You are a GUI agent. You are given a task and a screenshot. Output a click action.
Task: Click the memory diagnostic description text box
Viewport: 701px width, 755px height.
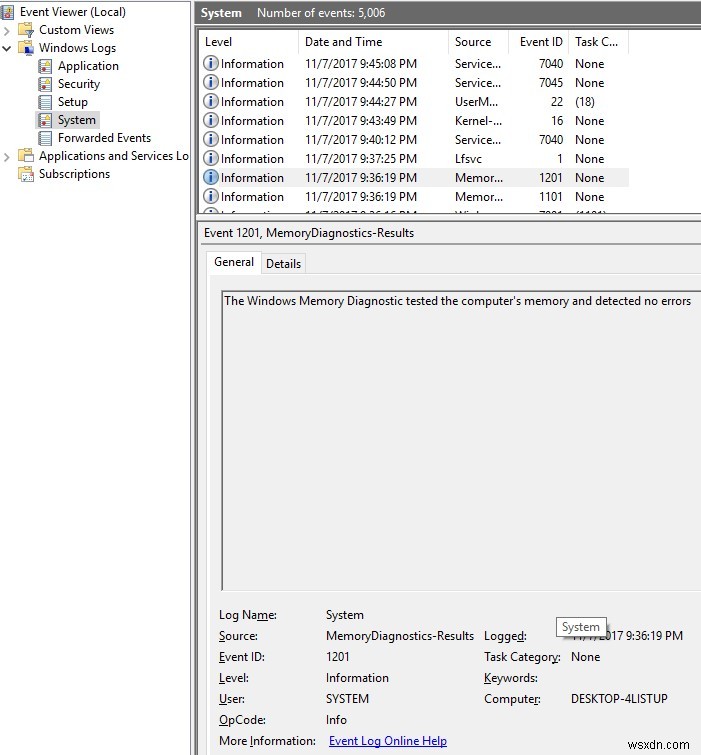[x=461, y=440]
